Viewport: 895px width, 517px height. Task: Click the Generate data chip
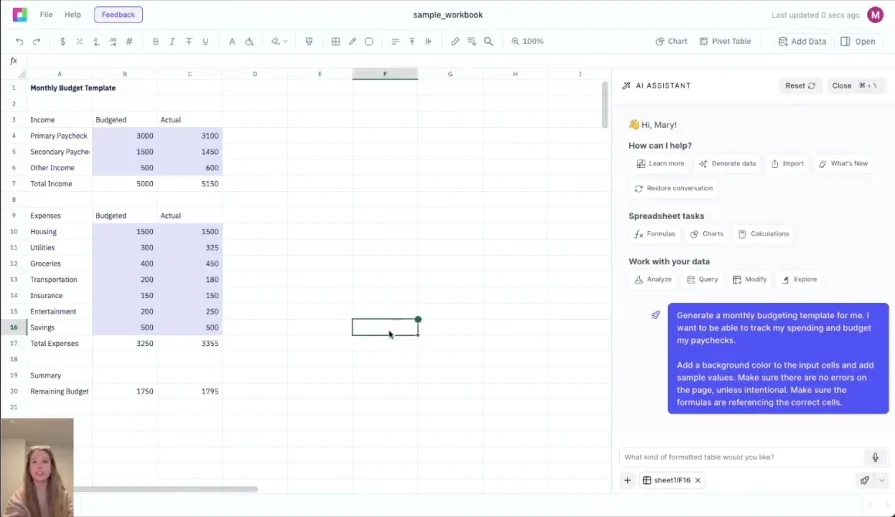(728, 164)
